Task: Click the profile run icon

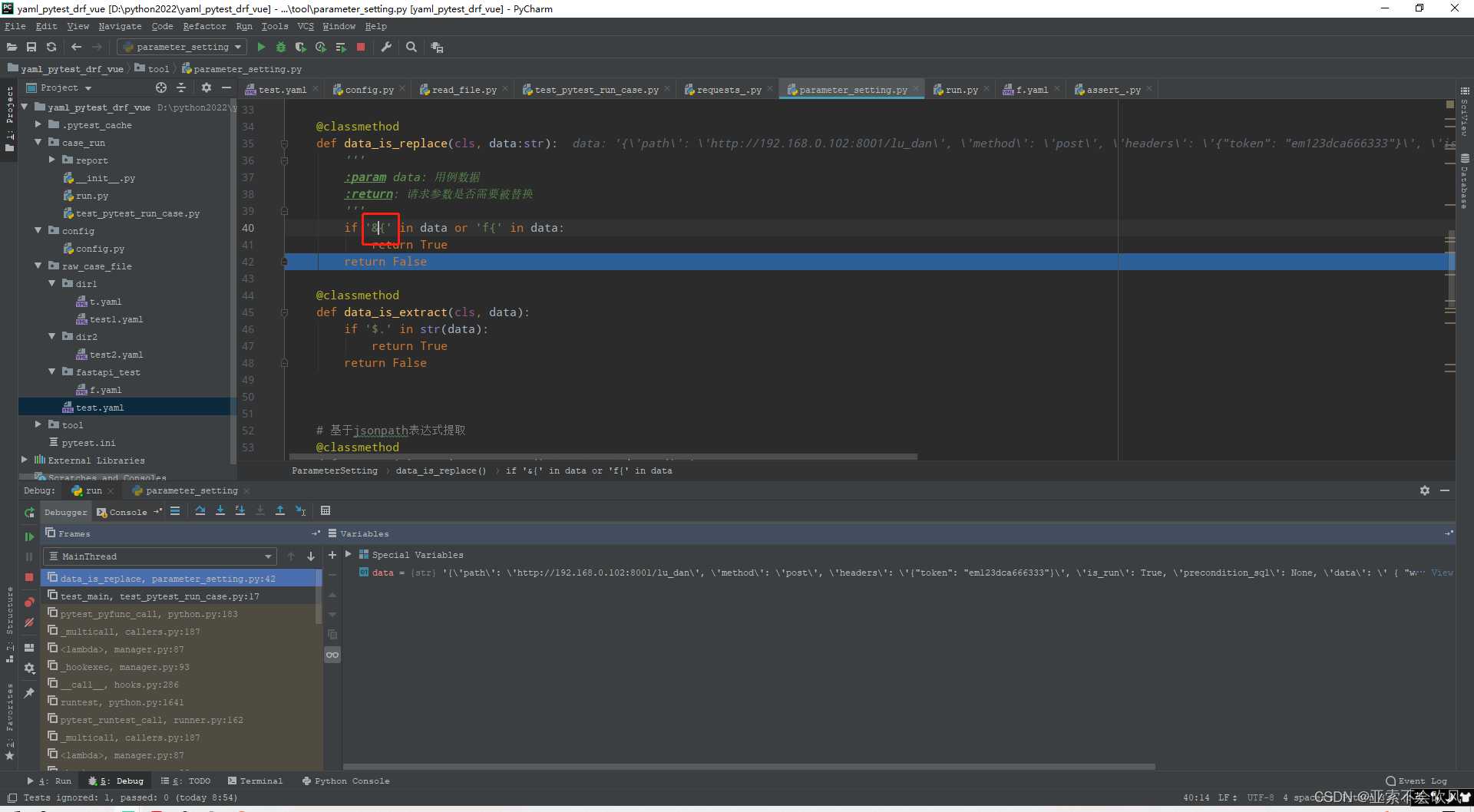Action: (x=321, y=47)
